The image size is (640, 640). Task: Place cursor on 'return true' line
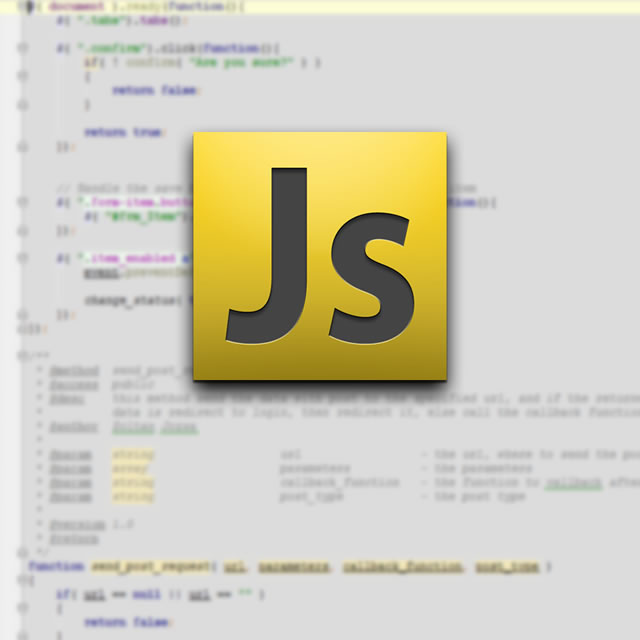tap(123, 132)
